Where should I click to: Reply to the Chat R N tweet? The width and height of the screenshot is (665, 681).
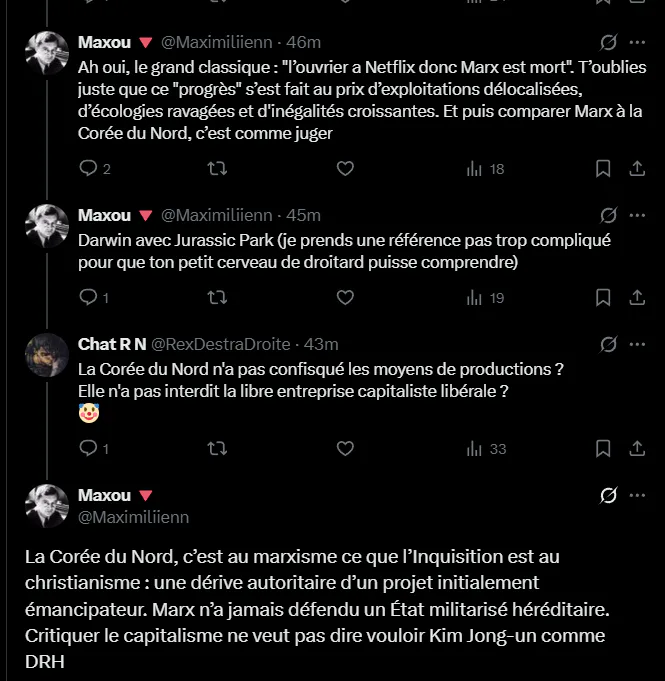coord(94,448)
